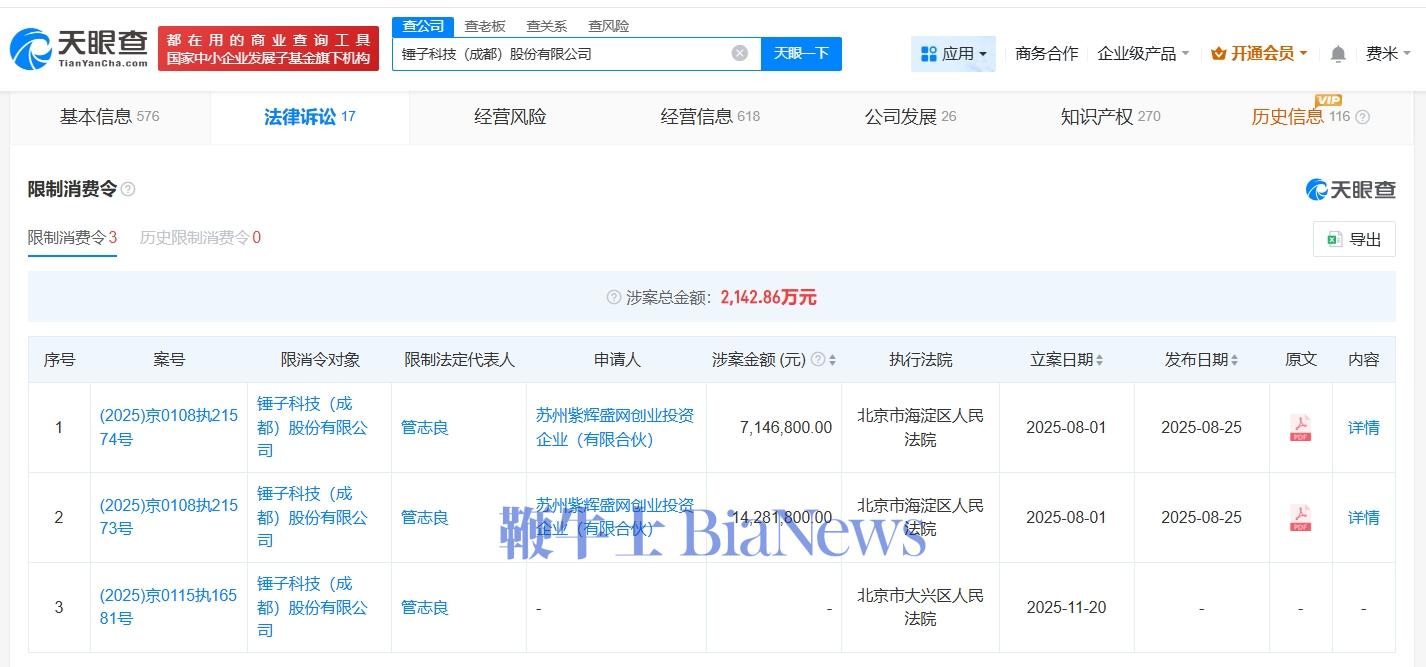This screenshot has width=1426, height=667.
Task: Clear the search box with X icon
Action: coord(739,53)
